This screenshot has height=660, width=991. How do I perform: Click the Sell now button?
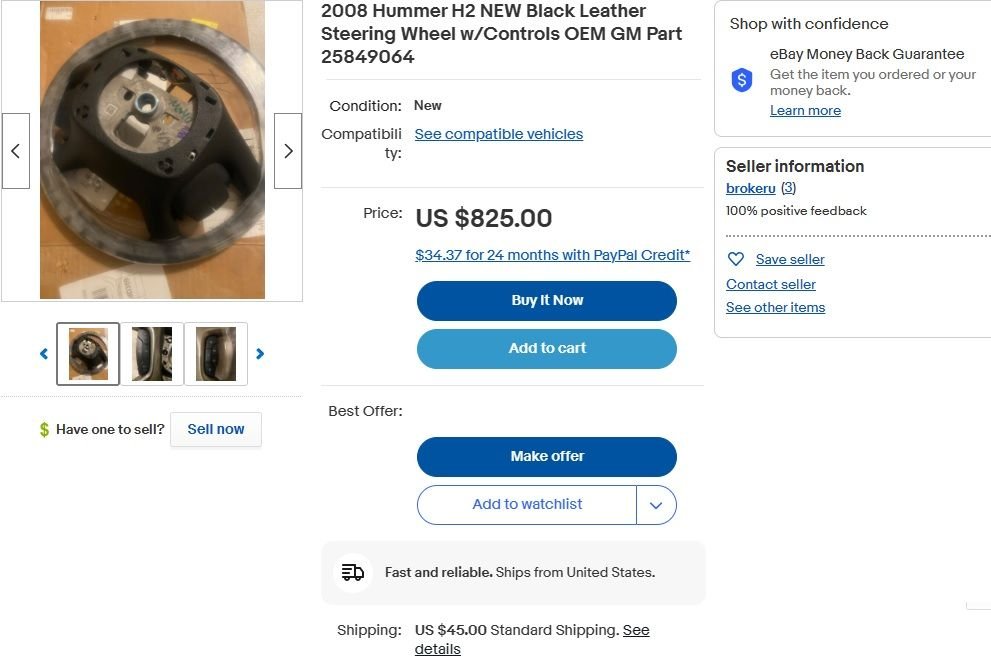216,429
